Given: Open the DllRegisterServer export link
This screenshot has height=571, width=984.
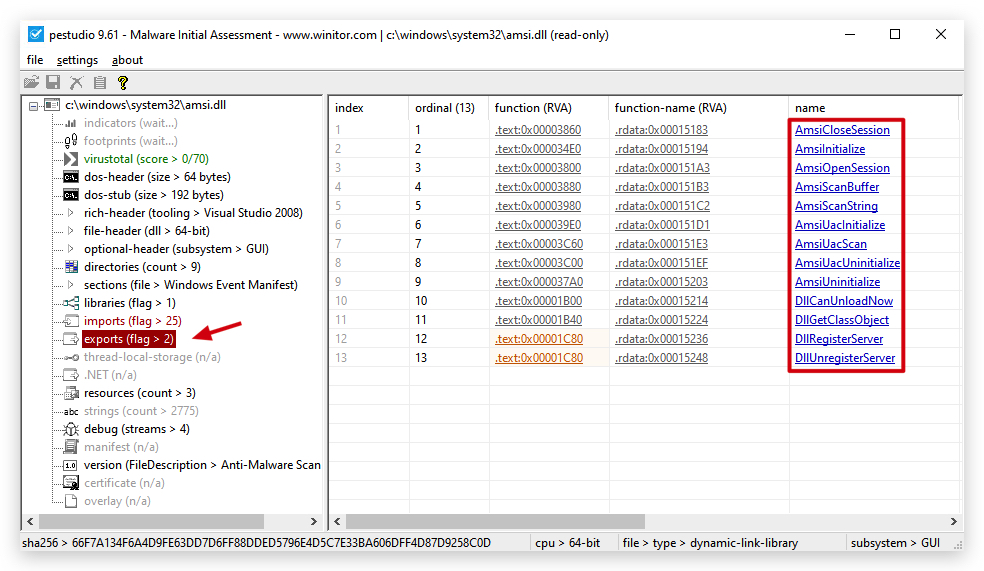Looking at the screenshot, I should click(839, 339).
